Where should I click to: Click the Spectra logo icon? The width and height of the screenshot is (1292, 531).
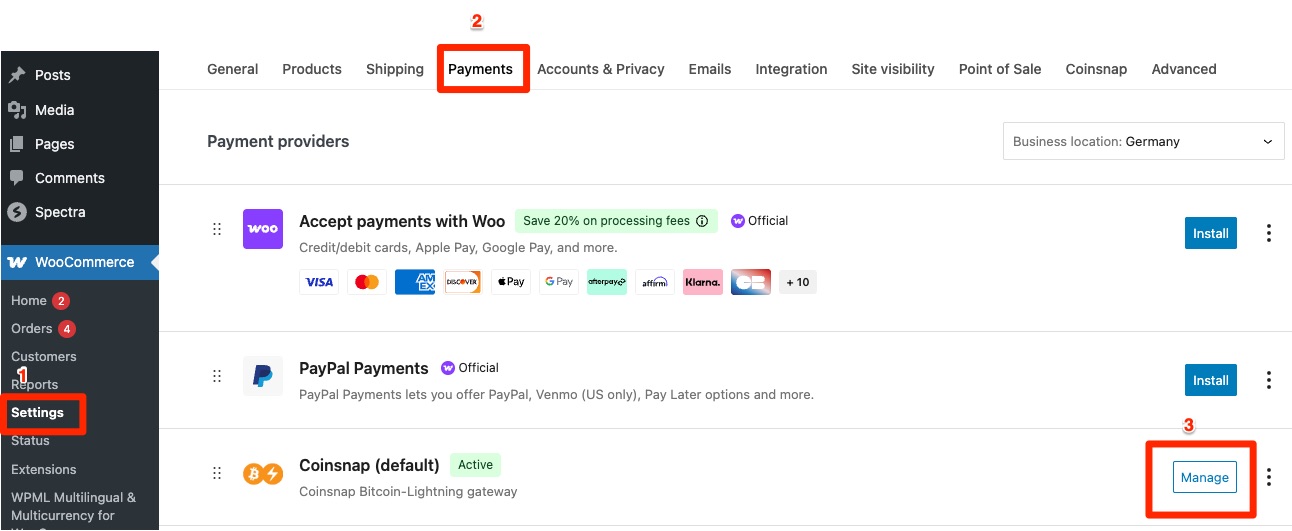pos(17,212)
